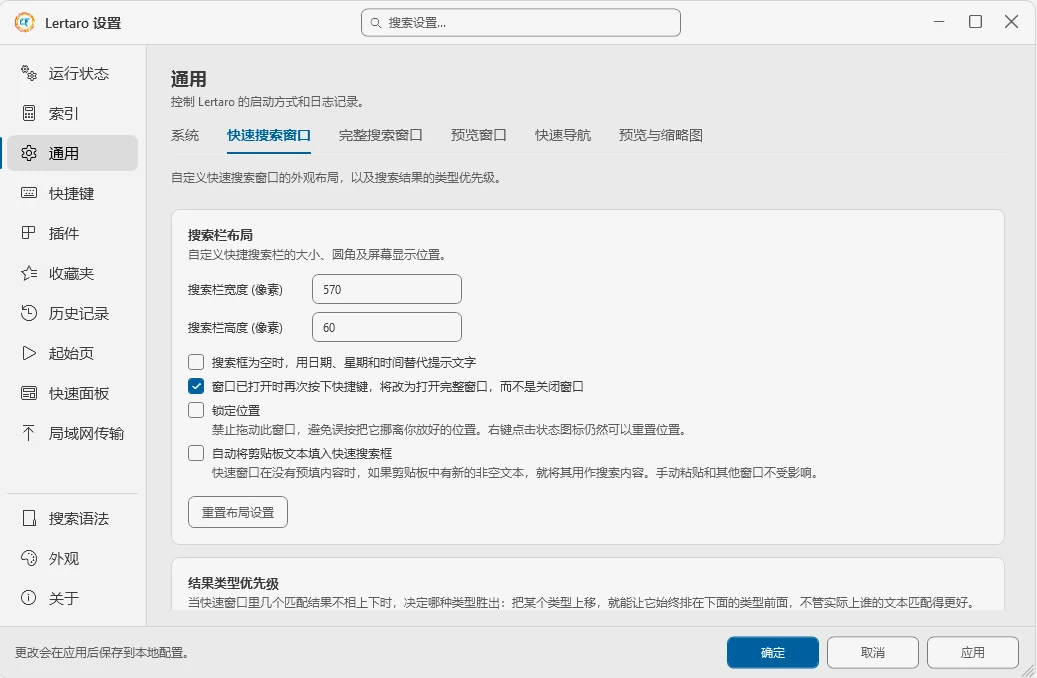Open 运行状态 in the sidebar
This screenshot has height=678, width=1037.
pos(73,73)
